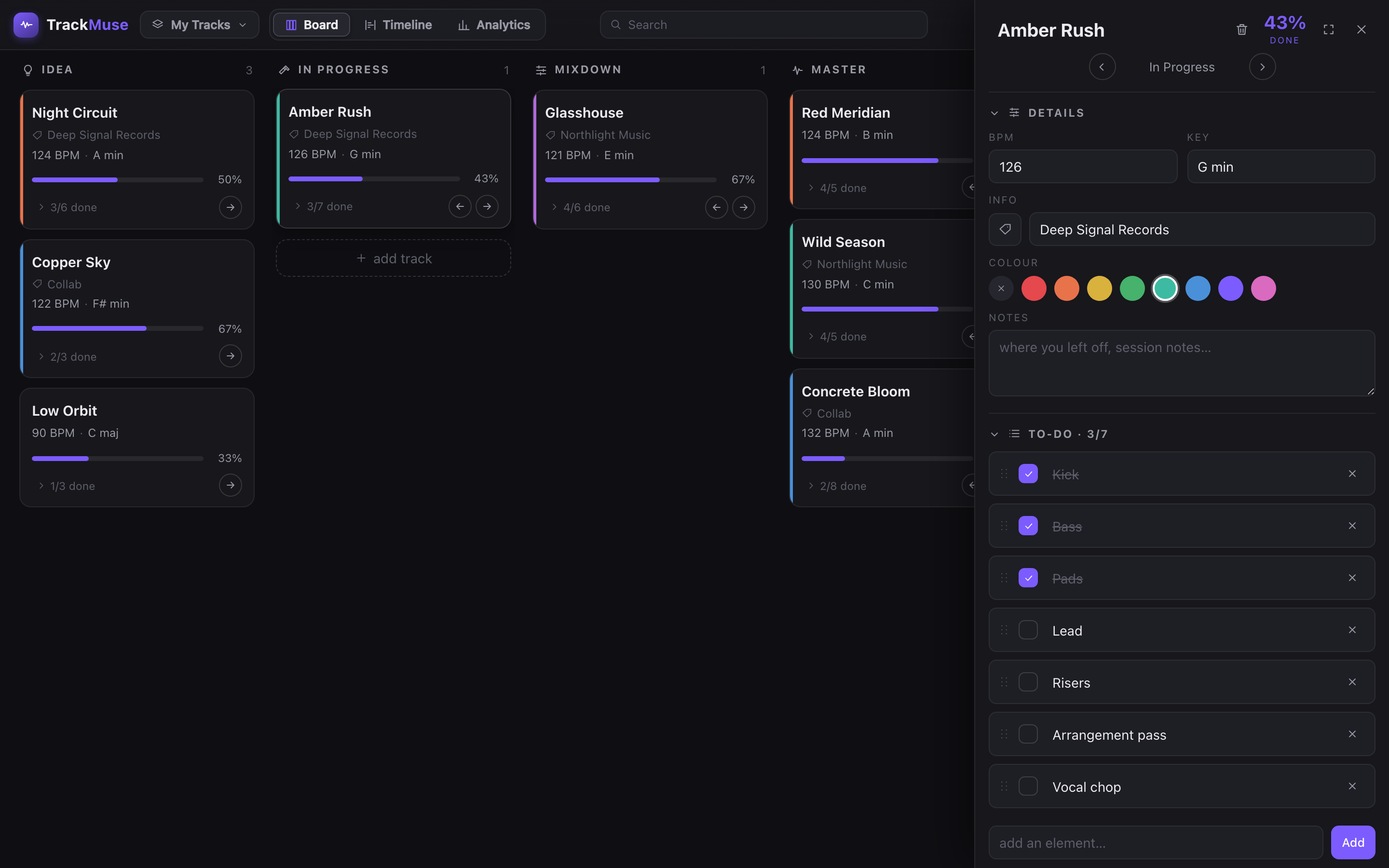Image resolution: width=1389 pixels, height=868 pixels.
Task: Select the yellow colour swatch
Action: pos(1099,288)
